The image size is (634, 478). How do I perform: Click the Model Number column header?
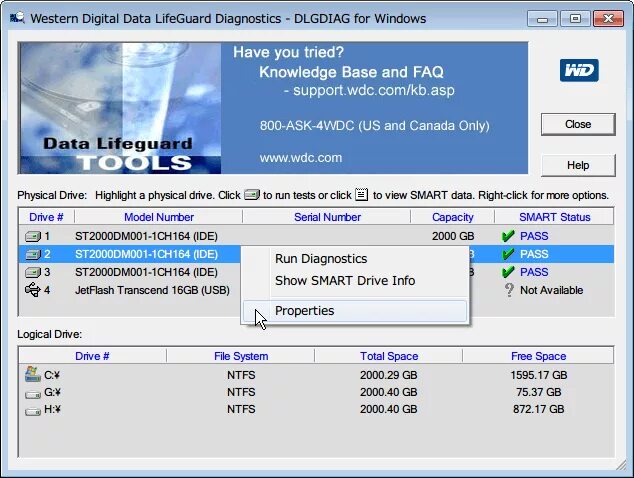pyautogui.click(x=158, y=217)
